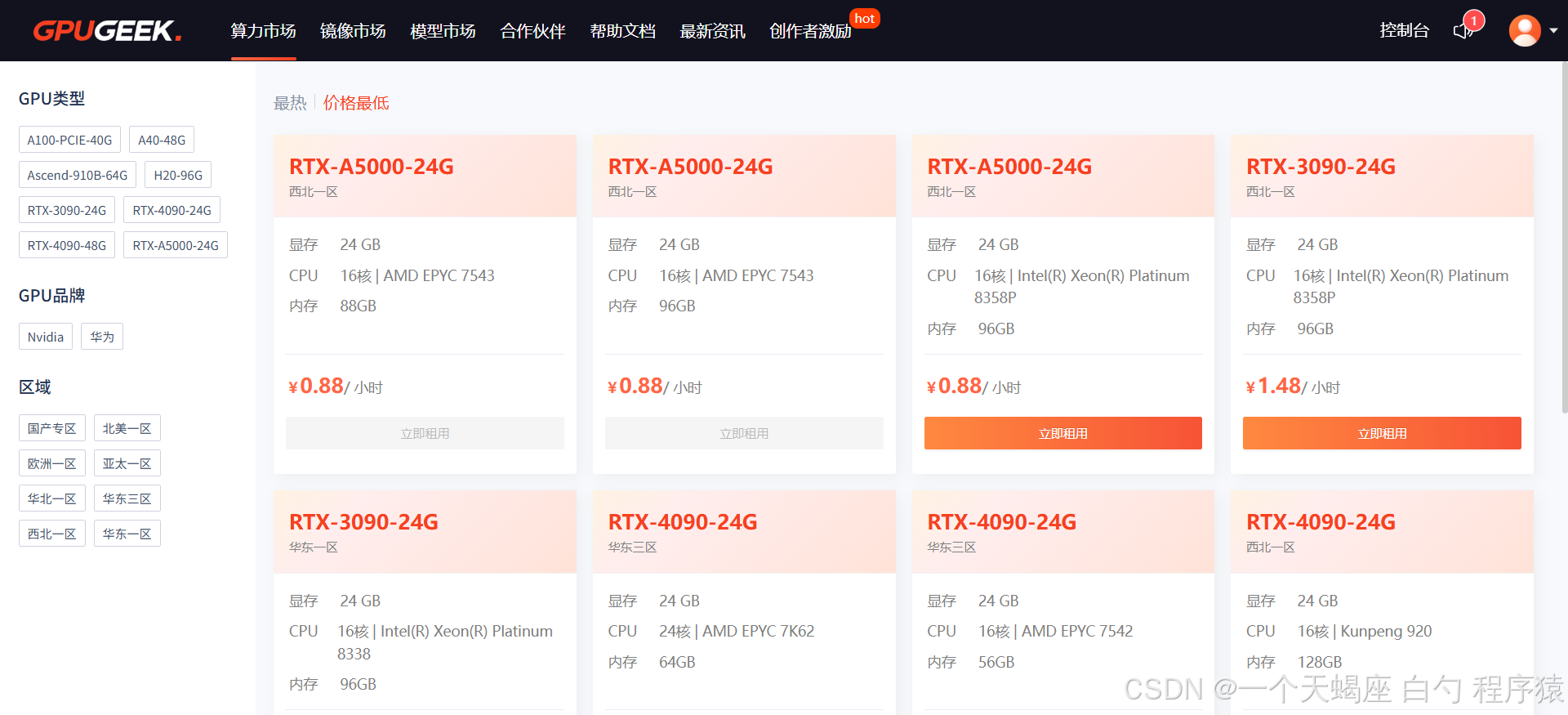The width and height of the screenshot is (1568, 715).
Task: Filter by H20-96G GPU type
Action: pos(178,175)
